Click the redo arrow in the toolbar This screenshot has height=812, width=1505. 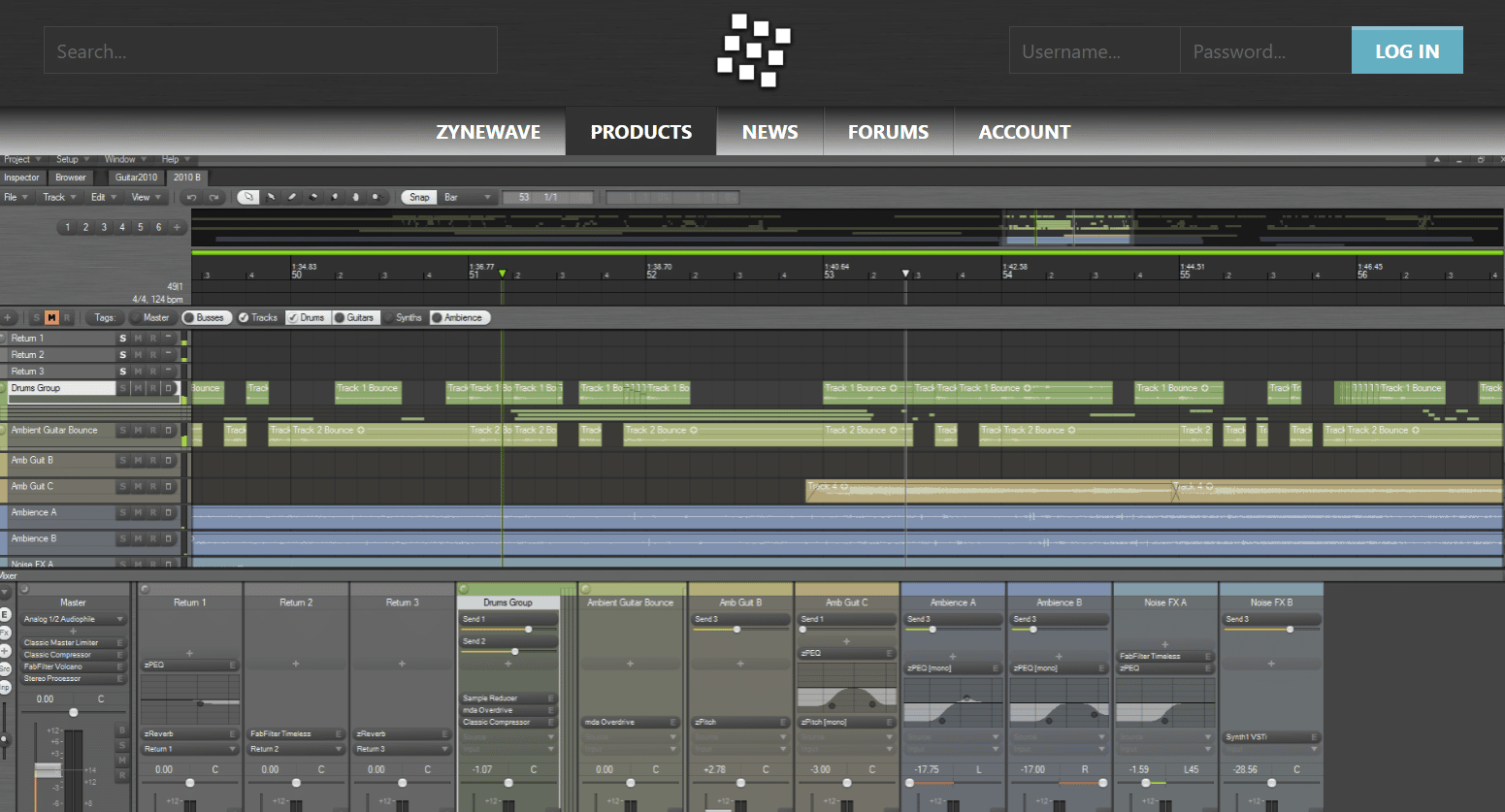pos(213,197)
